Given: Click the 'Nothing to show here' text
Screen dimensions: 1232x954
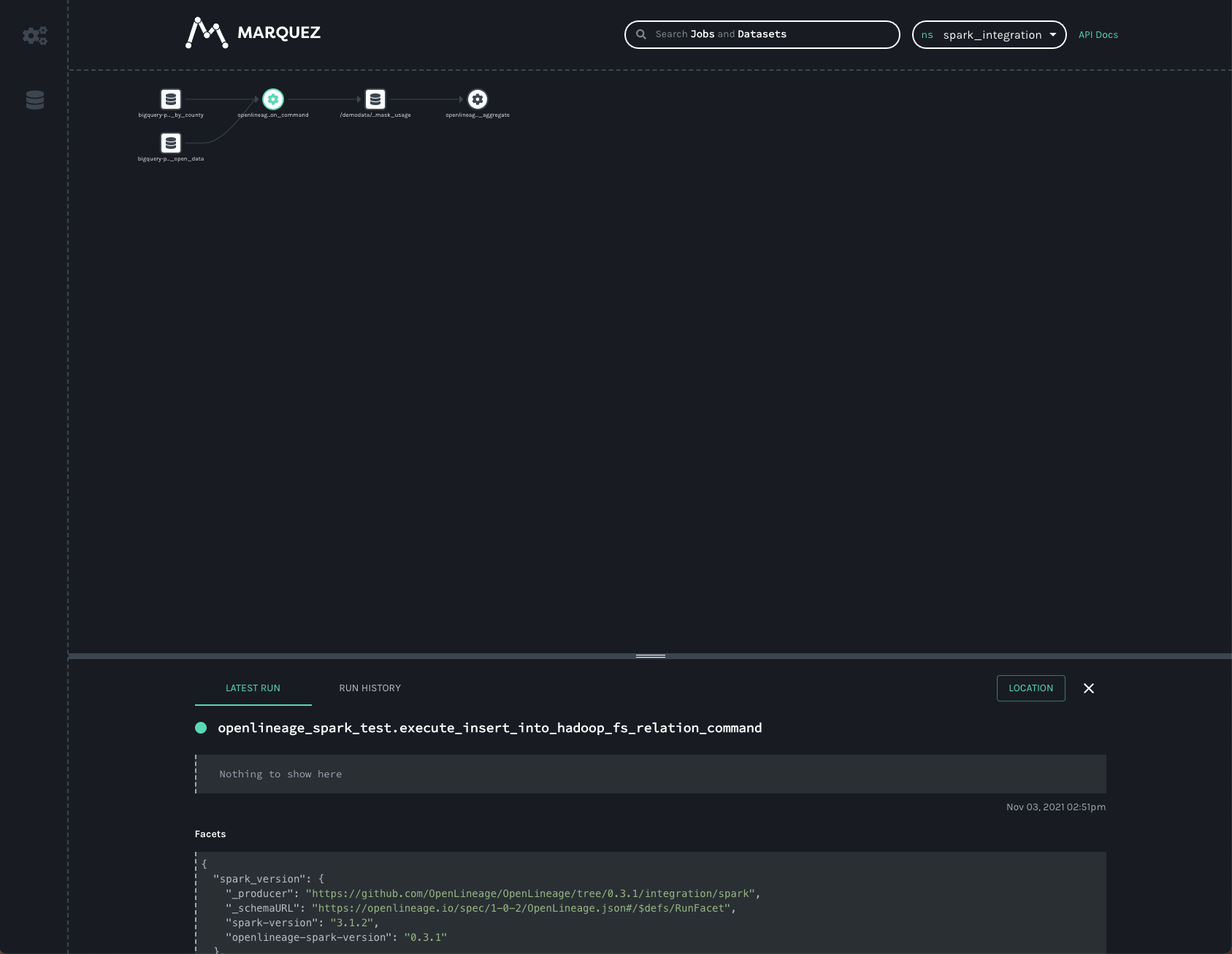Looking at the screenshot, I should click(280, 774).
